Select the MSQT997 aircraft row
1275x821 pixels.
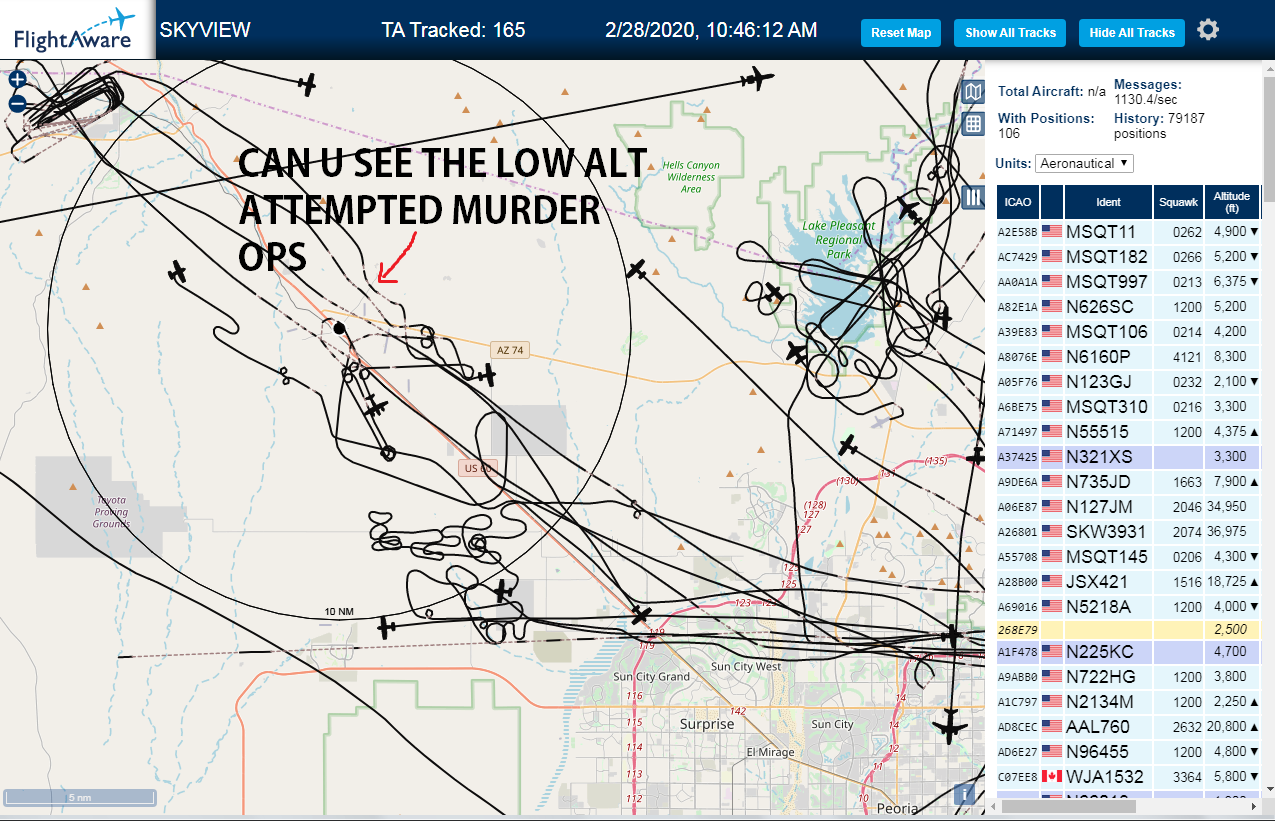(x=1128, y=282)
